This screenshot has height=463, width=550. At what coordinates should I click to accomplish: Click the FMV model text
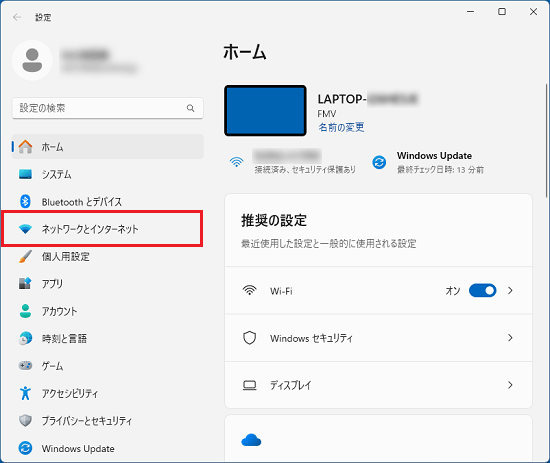point(327,114)
